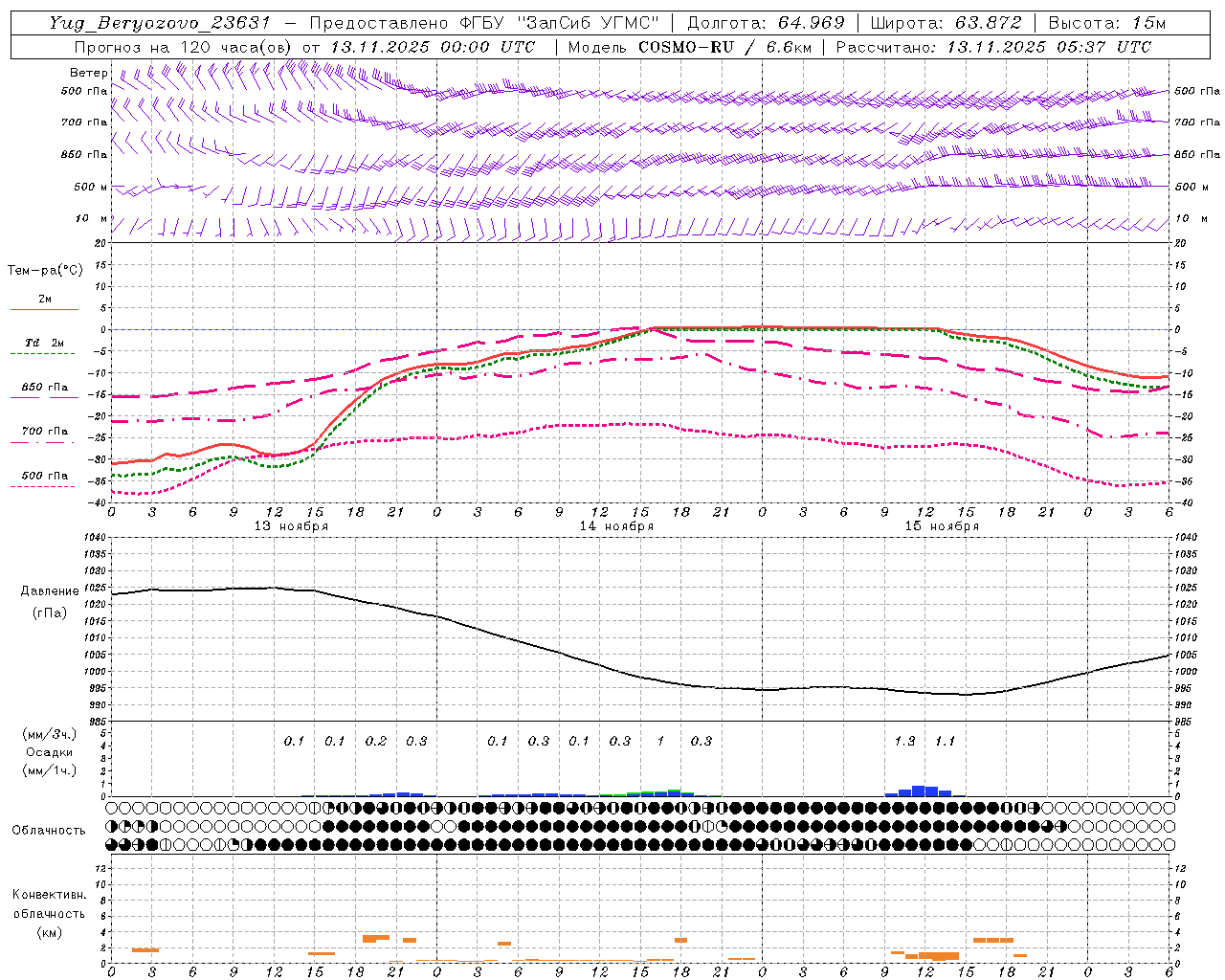Click the tallest blue precipitation bar on 15 ноября
Viewport: 1225px width, 980px height.
click(919, 791)
